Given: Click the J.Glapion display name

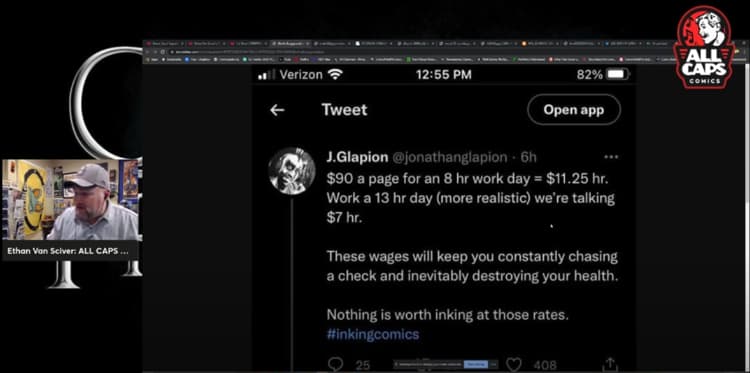Looking at the screenshot, I should 357,157.
